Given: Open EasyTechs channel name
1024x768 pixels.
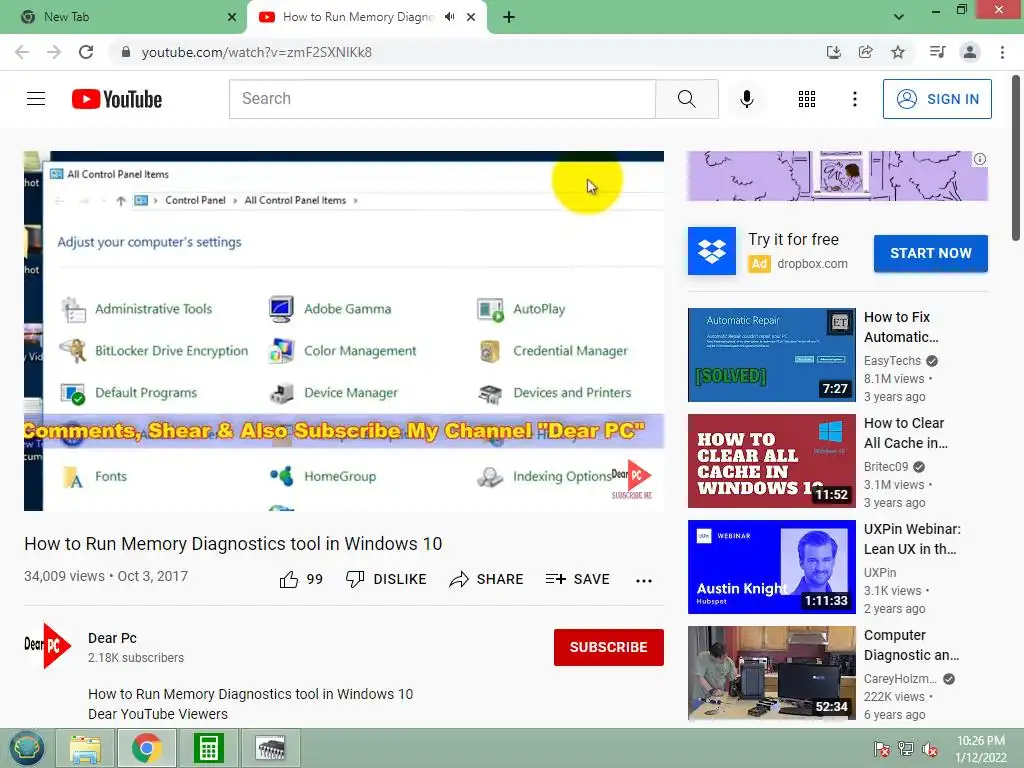Looking at the screenshot, I should (x=892, y=360).
